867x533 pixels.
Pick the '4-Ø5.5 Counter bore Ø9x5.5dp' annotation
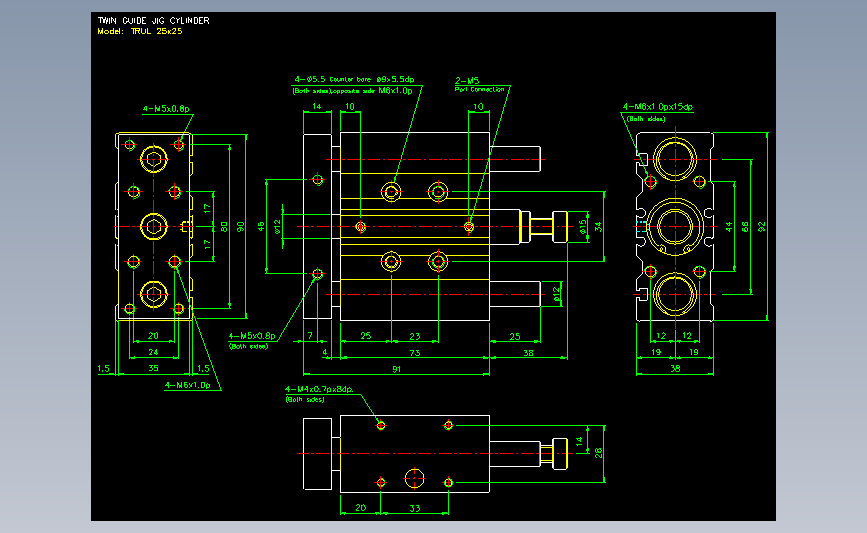[354, 79]
